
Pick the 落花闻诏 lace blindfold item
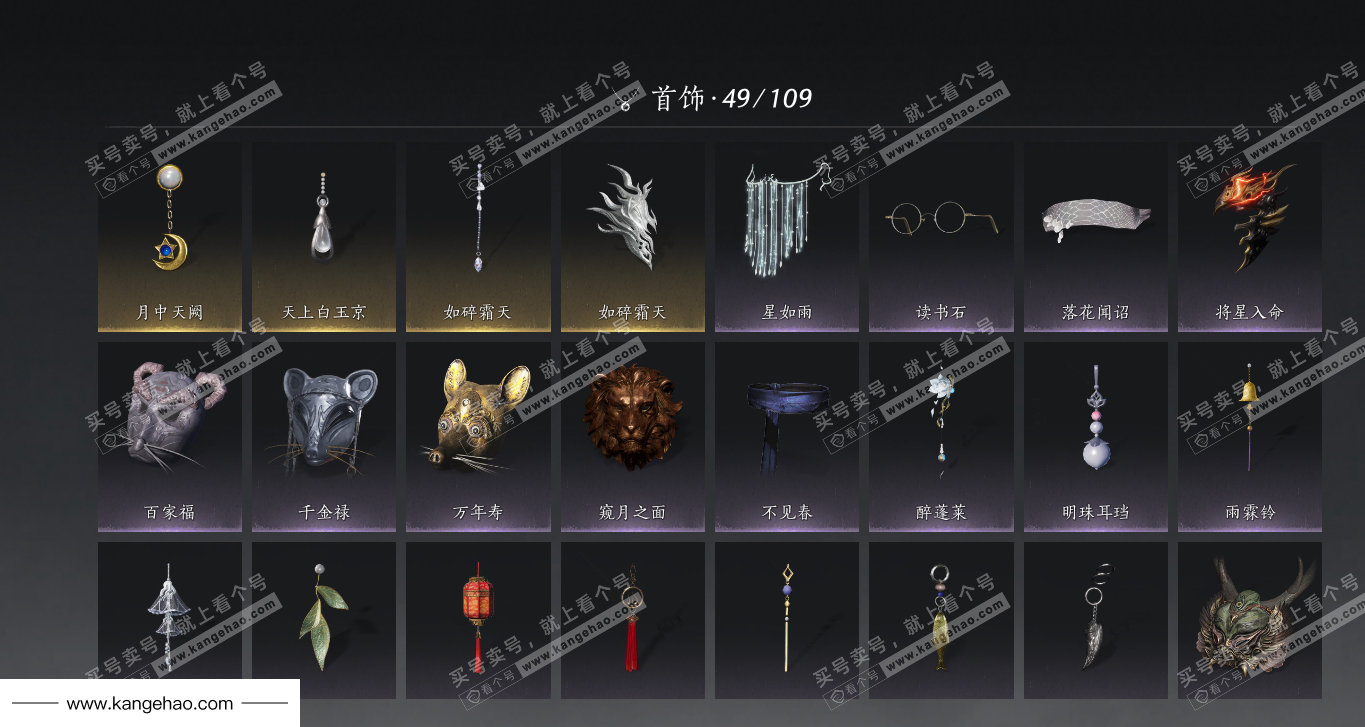[1096, 237]
